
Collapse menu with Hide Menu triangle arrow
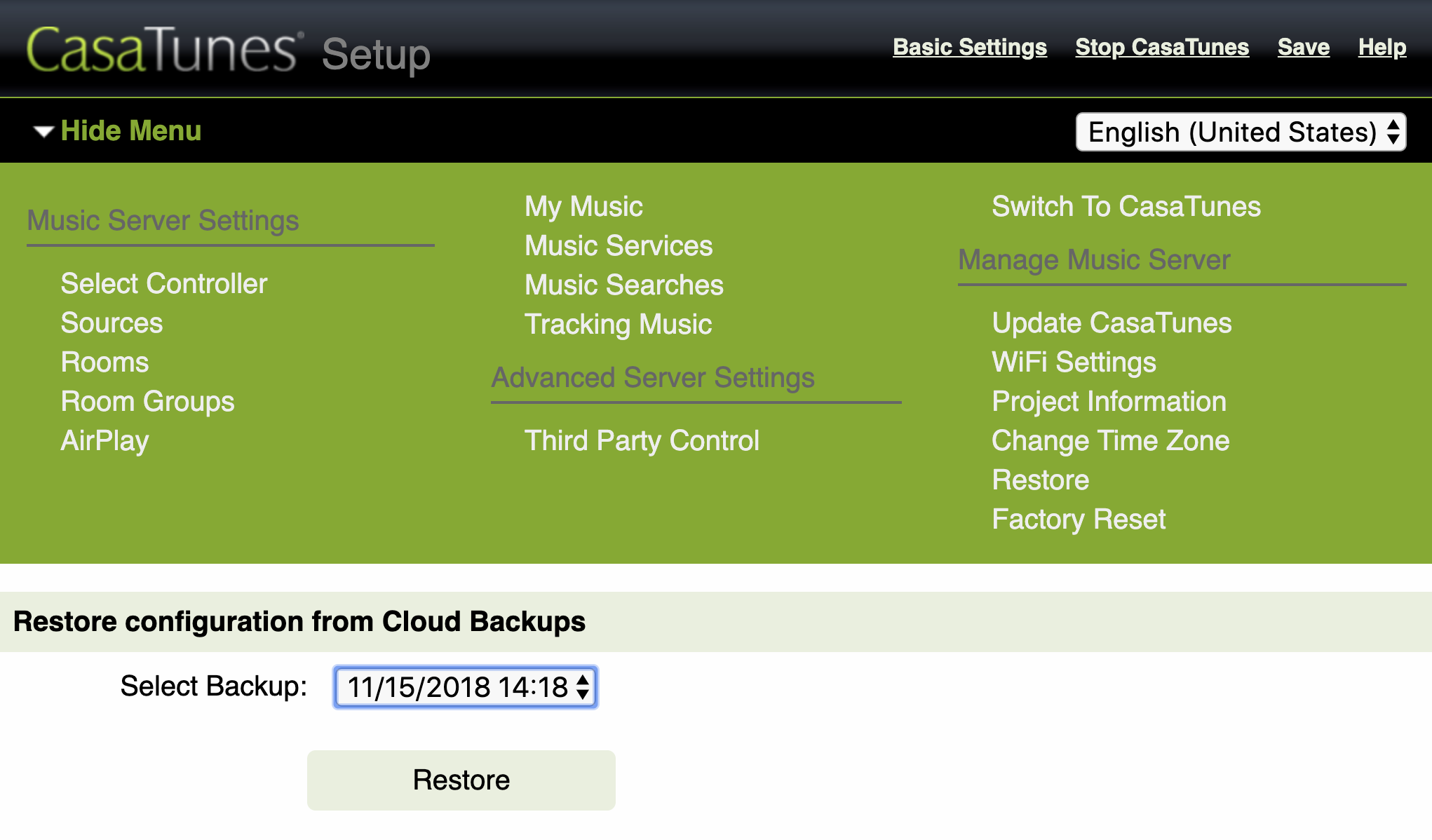(43, 131)
